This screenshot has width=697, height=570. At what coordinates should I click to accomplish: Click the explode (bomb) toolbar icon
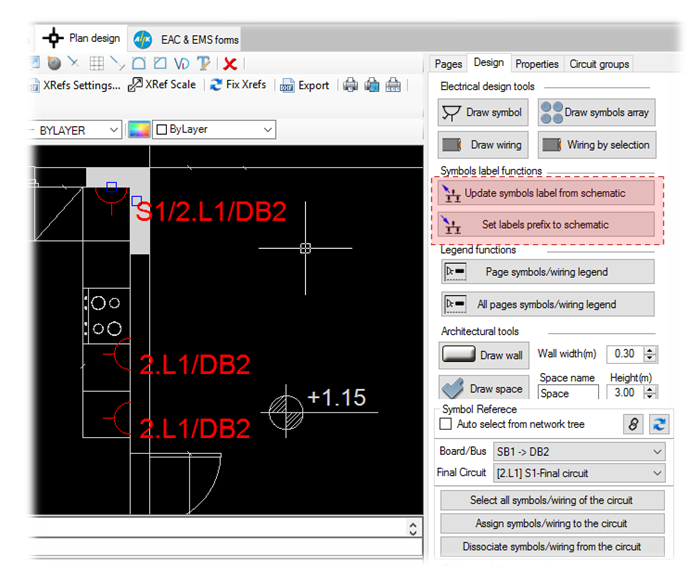pyautogui.click(x=54, y=64)
